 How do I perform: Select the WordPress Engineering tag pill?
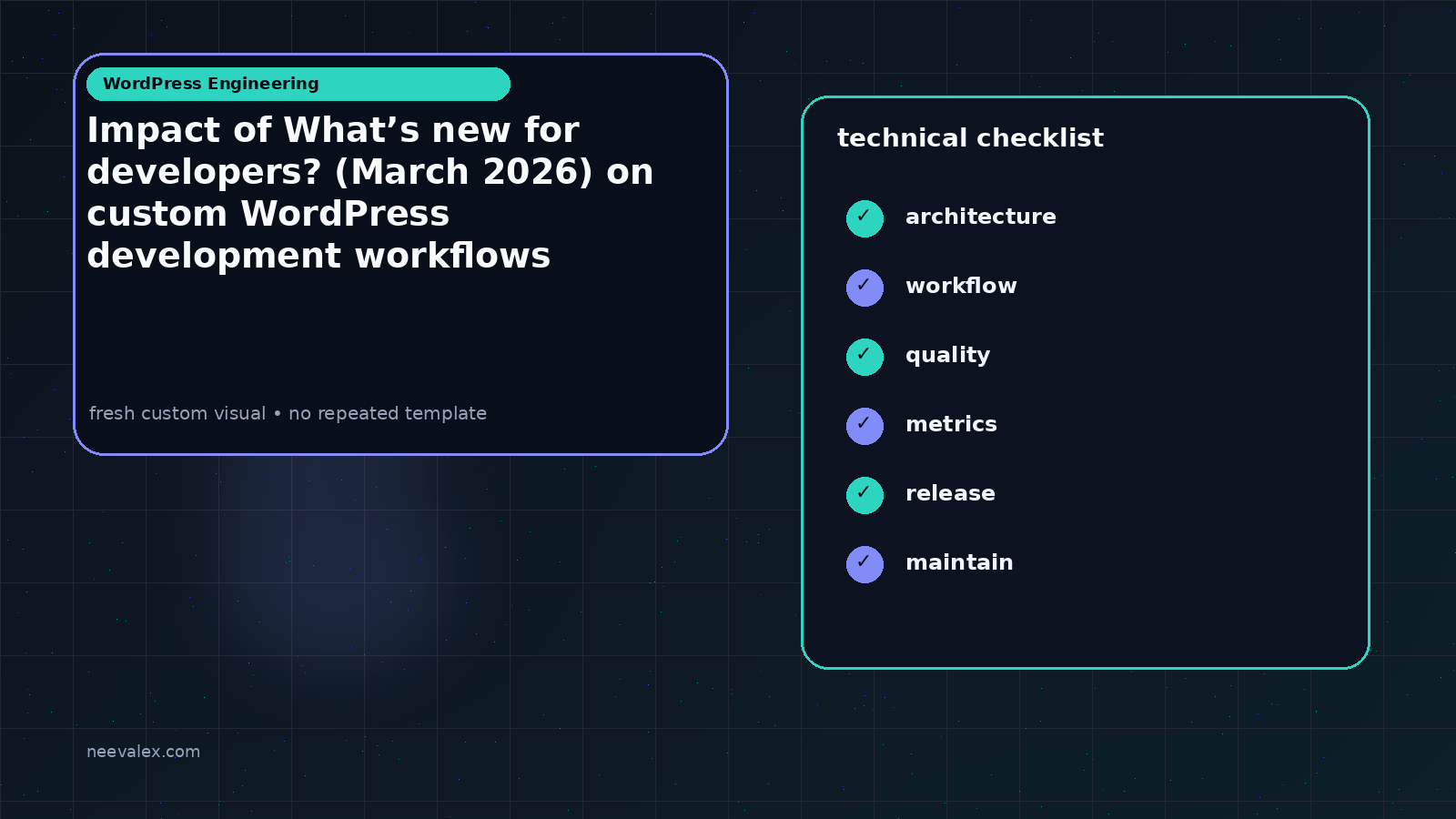click(298, 84)
